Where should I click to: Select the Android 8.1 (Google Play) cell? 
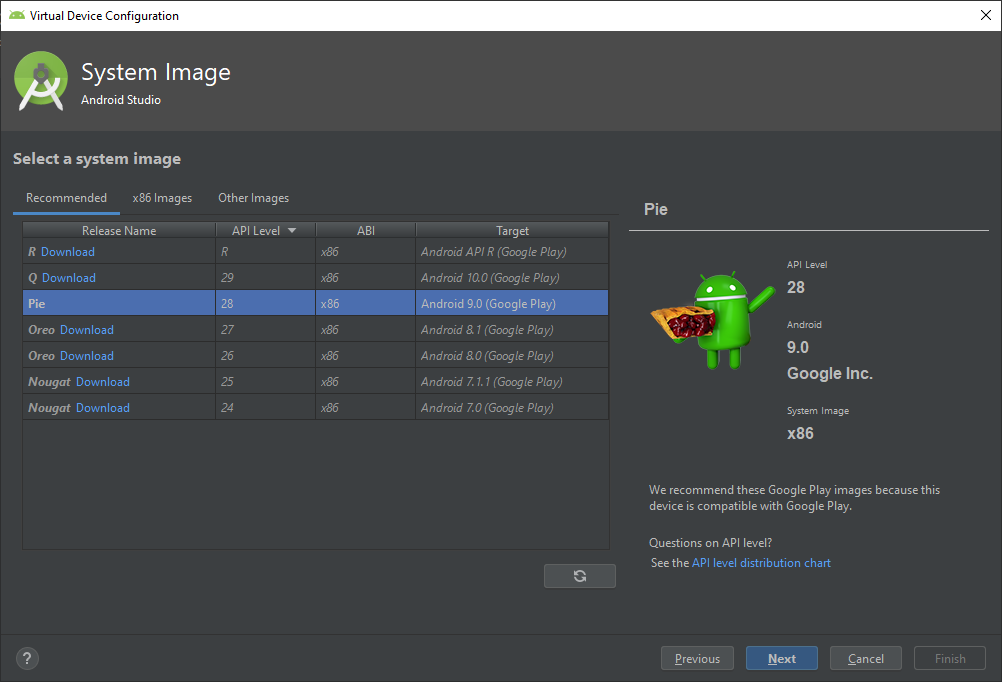point(512,330)
